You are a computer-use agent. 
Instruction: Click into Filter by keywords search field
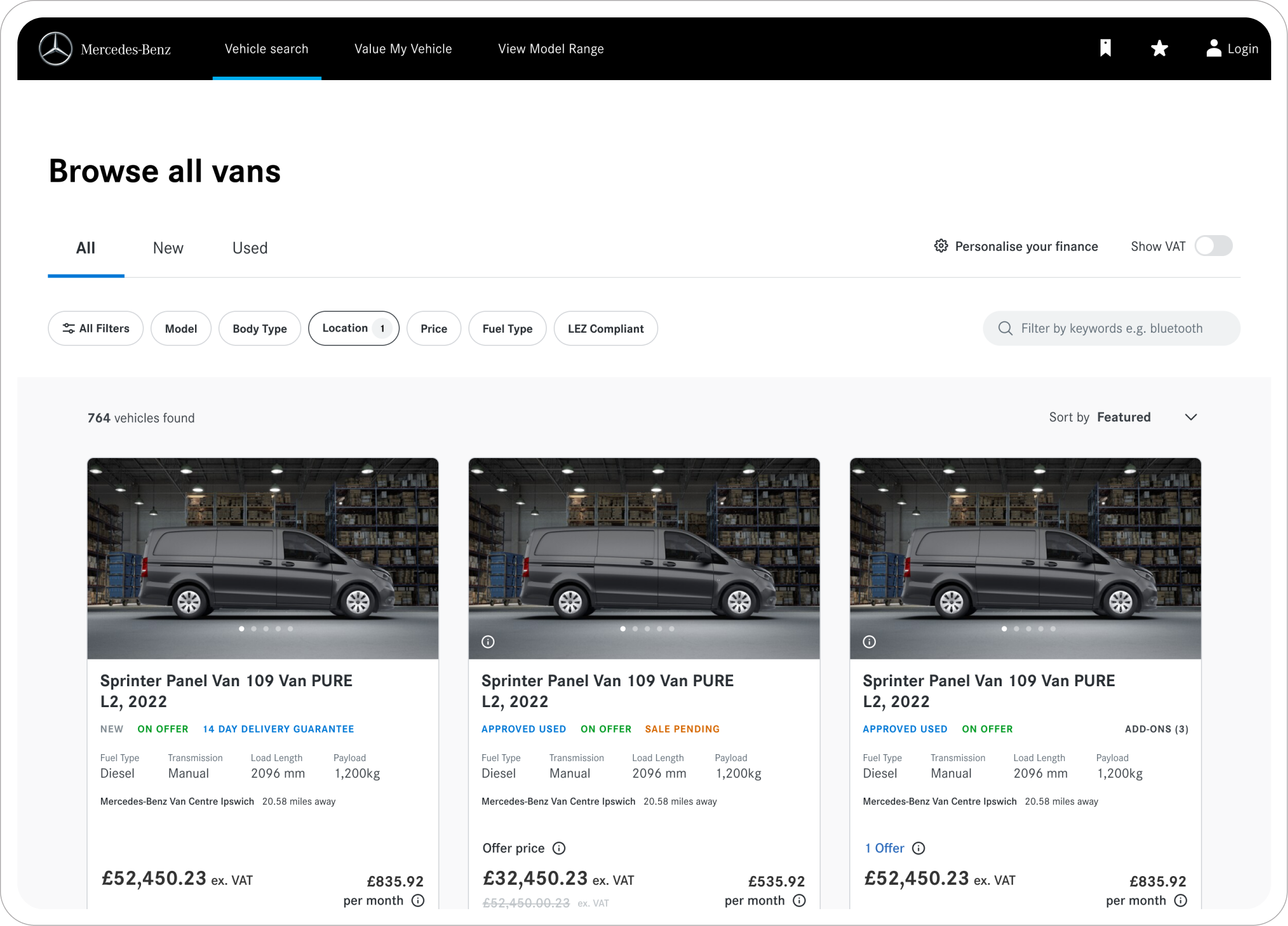1112,329
